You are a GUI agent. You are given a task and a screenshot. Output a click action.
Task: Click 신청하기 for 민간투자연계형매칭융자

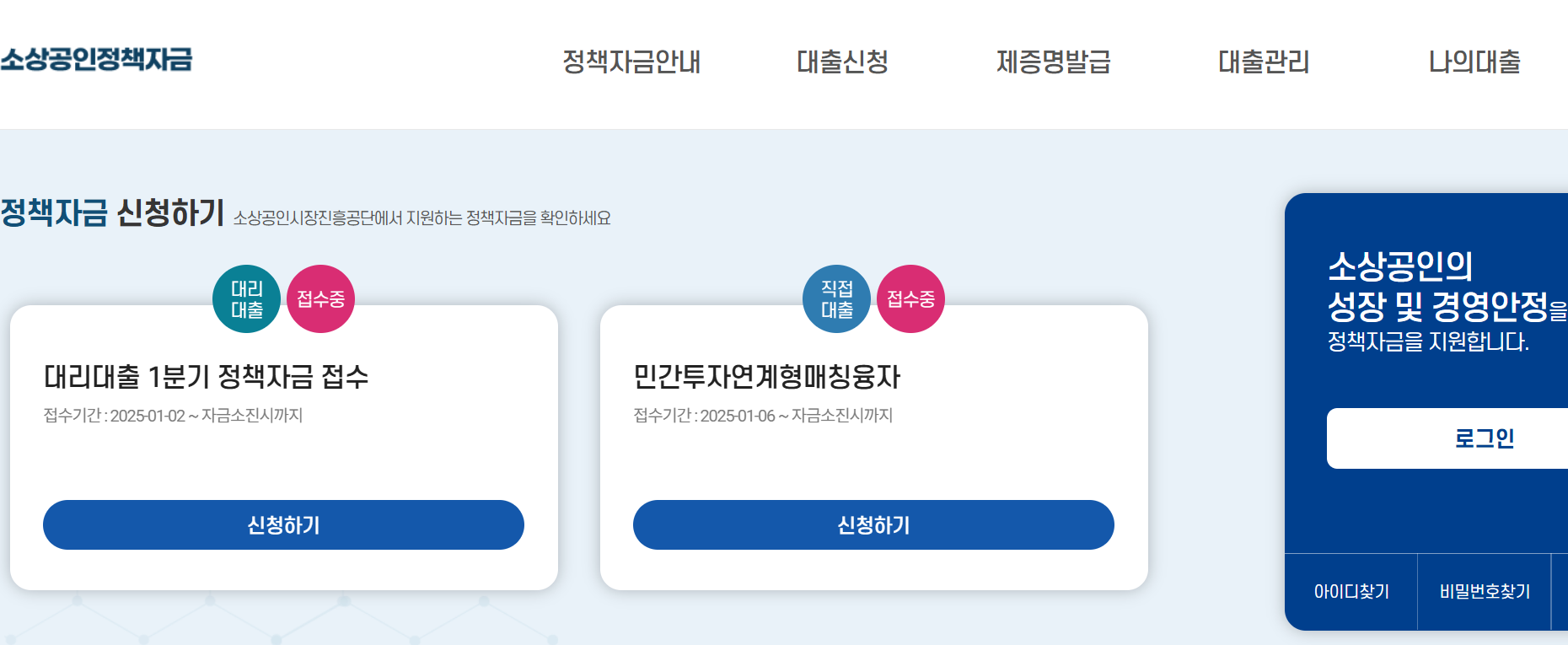tap(874, 524)
